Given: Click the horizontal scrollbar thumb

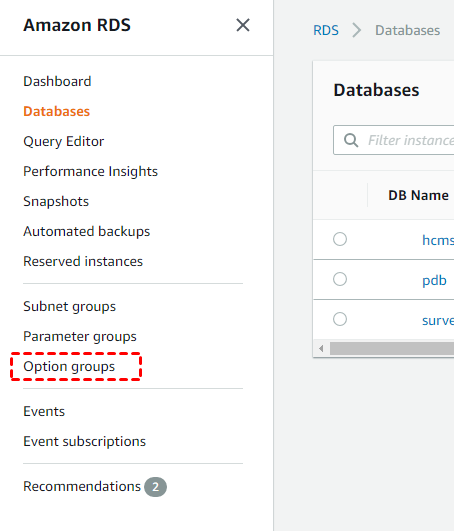Looking at the screenshot, I should [x=392, y=348].
